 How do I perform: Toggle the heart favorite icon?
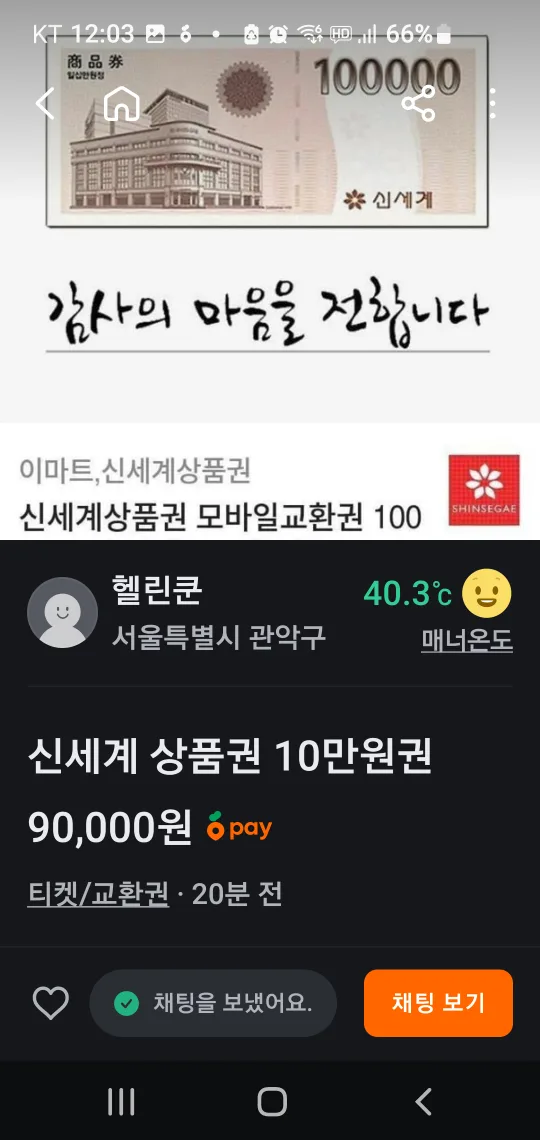pyautogui.click(x=51, y=1003)
